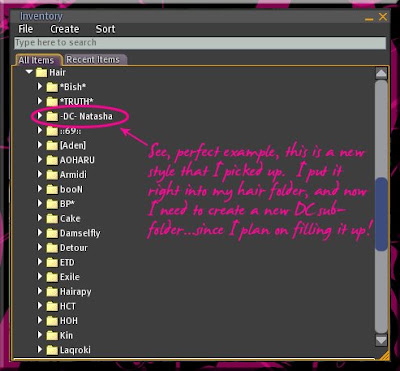Click the HOH folder icon
The image size is (400, 371).
point(52,321)
